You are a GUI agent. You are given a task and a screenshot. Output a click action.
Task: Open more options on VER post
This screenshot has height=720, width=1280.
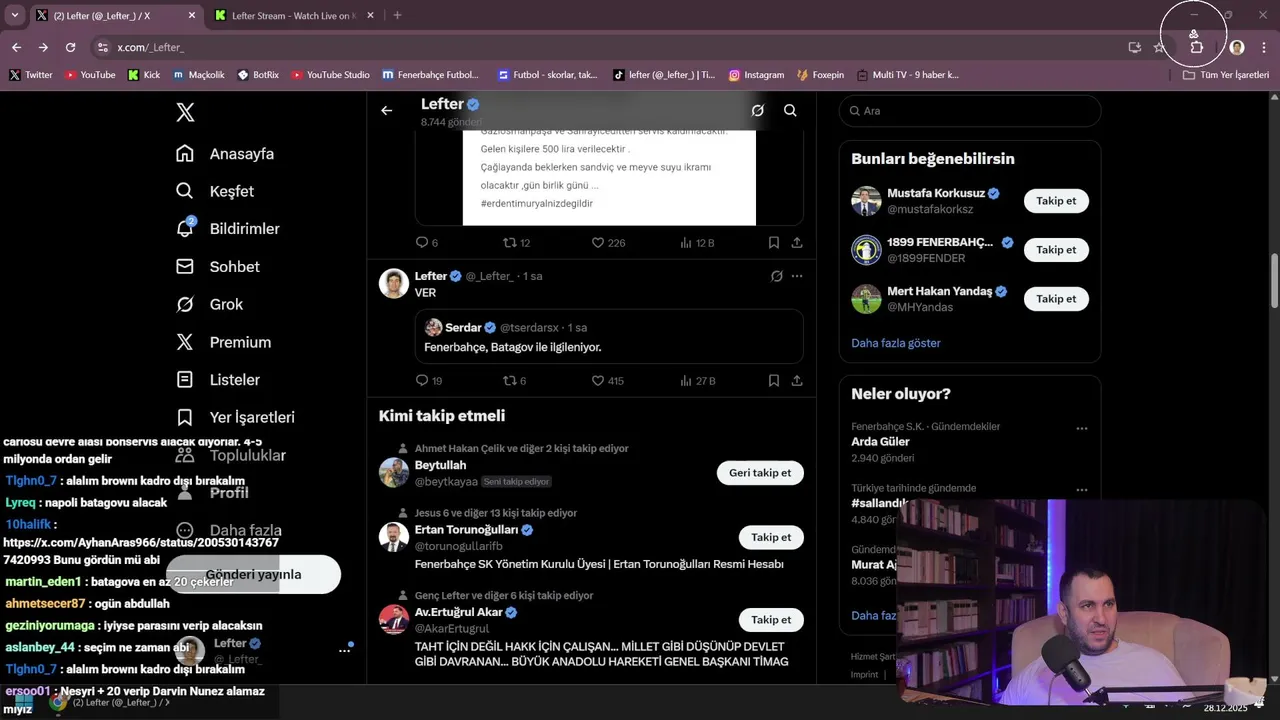pyautogui.click(x=797, y=276)
